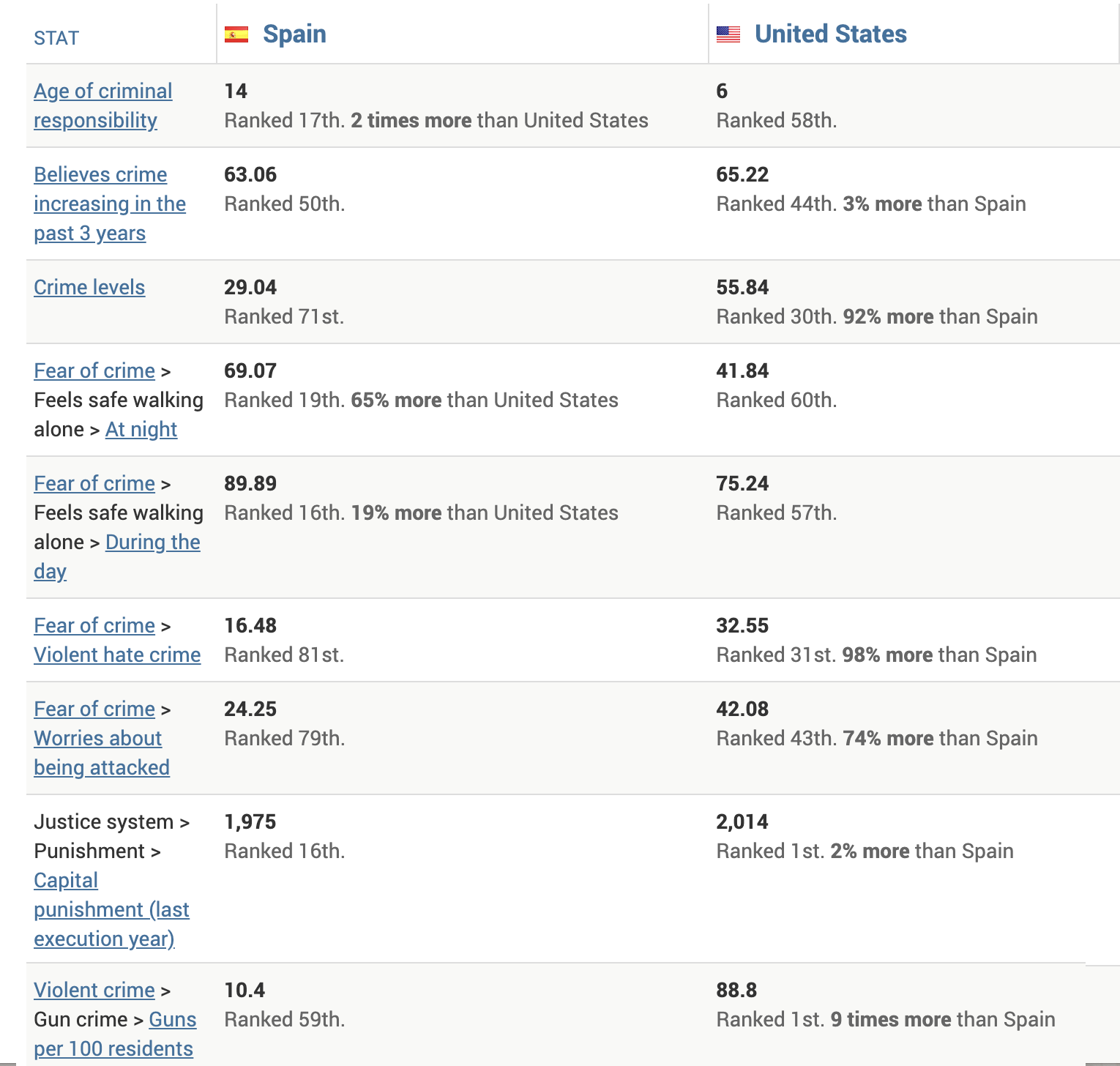The image size is (1120, 1066).
Task: Open the Crime levels stat link
Action: point(89,287)
